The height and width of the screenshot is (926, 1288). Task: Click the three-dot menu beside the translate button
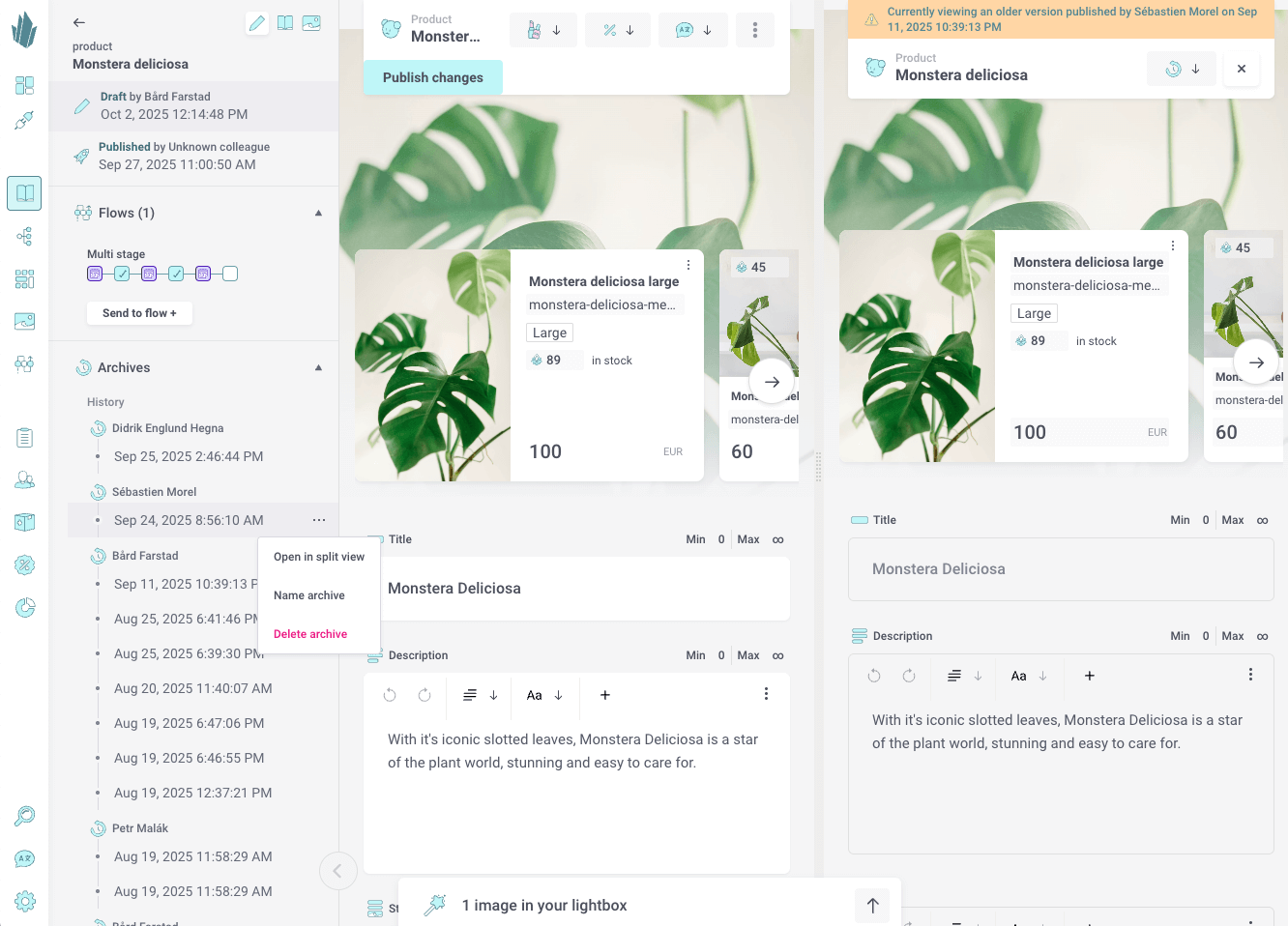755,30
